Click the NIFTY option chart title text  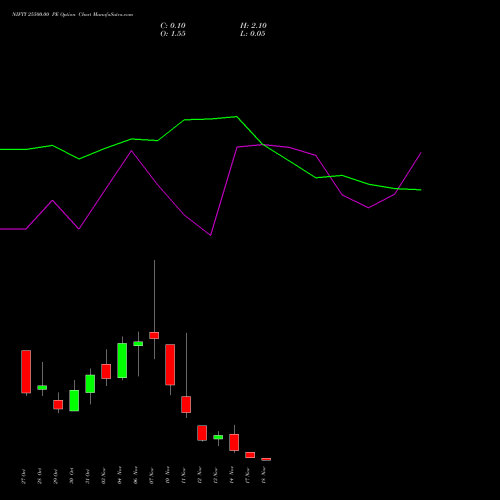coord(72,14)
